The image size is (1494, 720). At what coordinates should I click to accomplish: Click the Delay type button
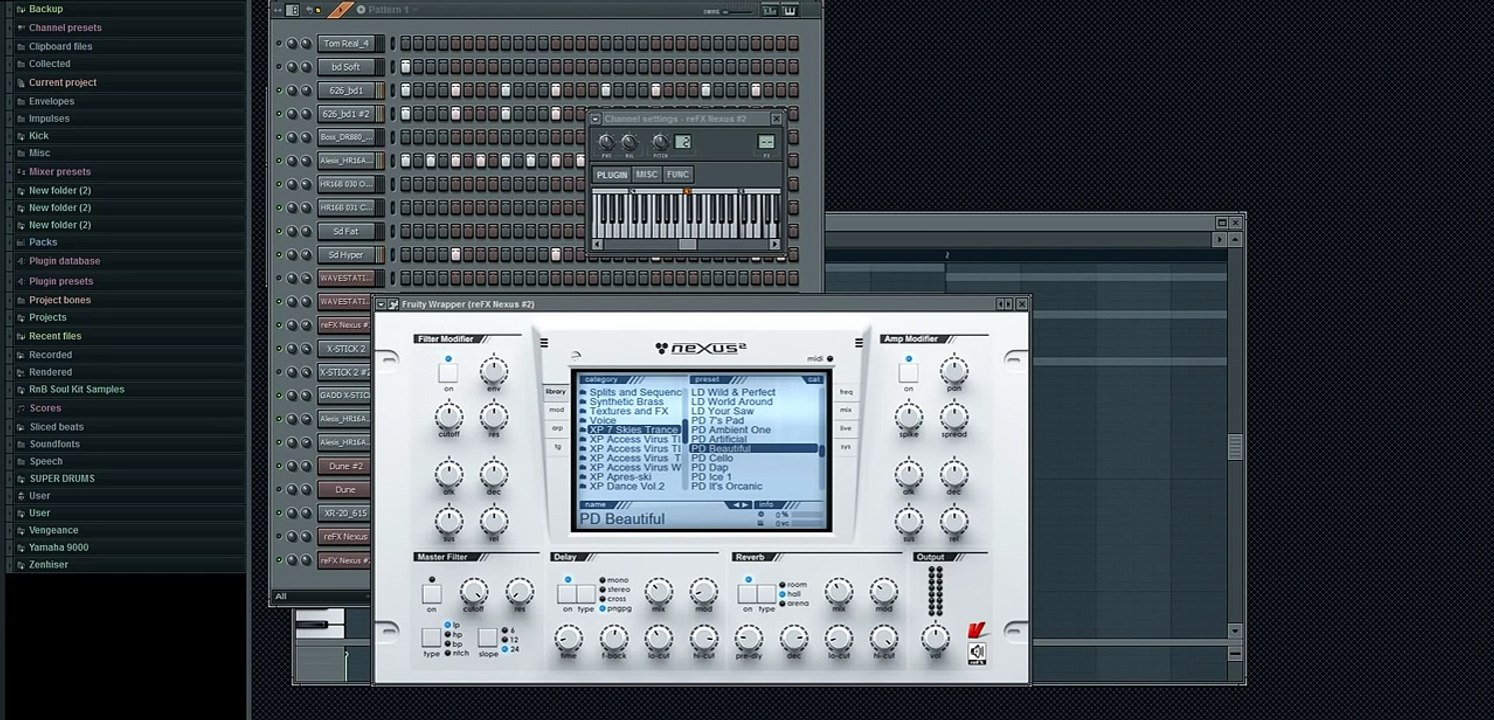[586, 594]
